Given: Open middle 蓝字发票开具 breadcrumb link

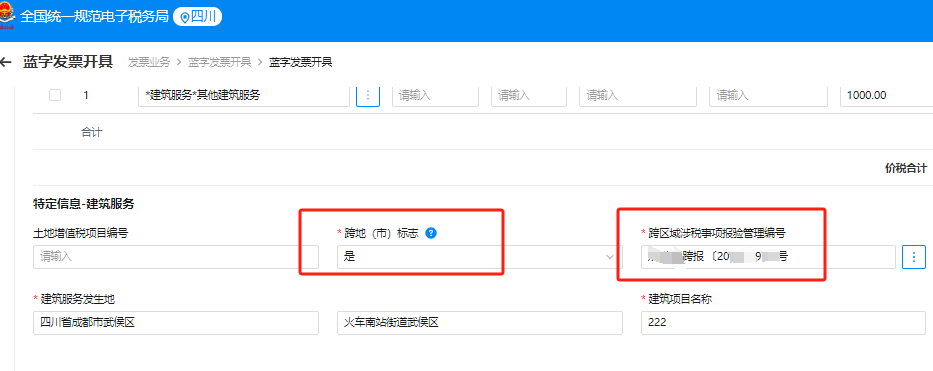Looking at the screenshot, I should (x=220, y=62).
